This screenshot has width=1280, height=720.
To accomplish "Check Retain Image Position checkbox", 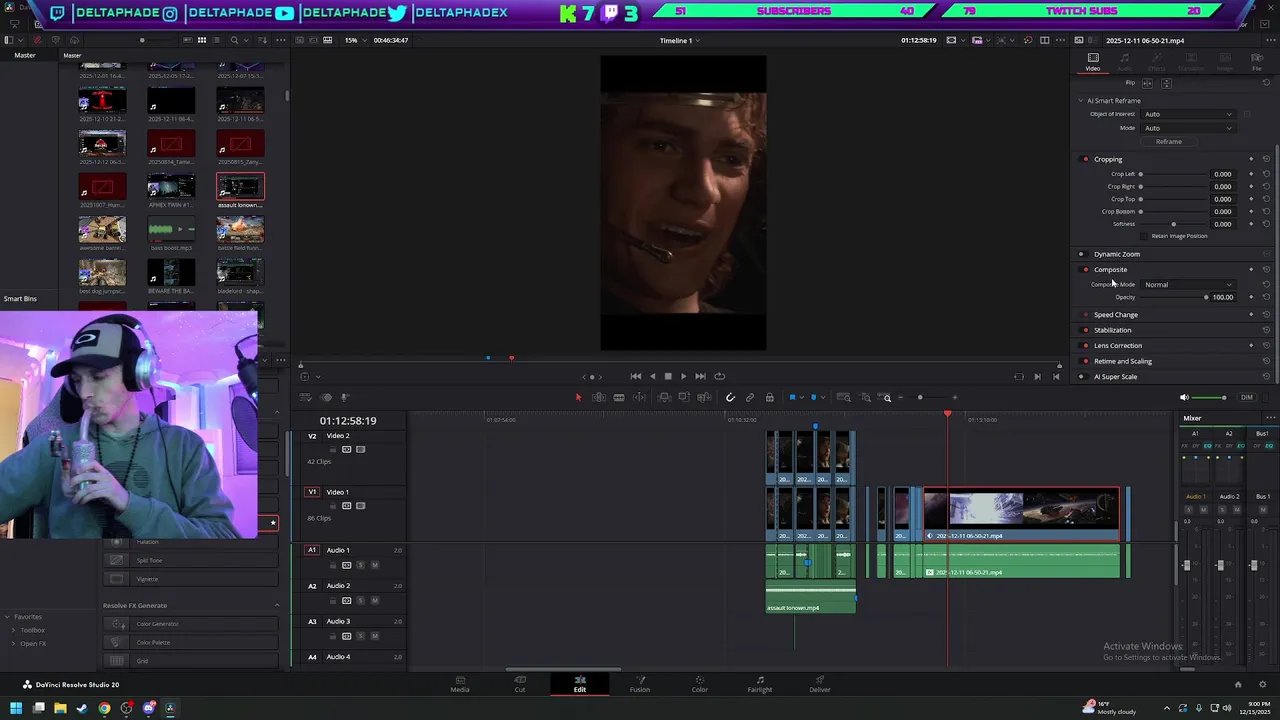I will click(1144, 236).
